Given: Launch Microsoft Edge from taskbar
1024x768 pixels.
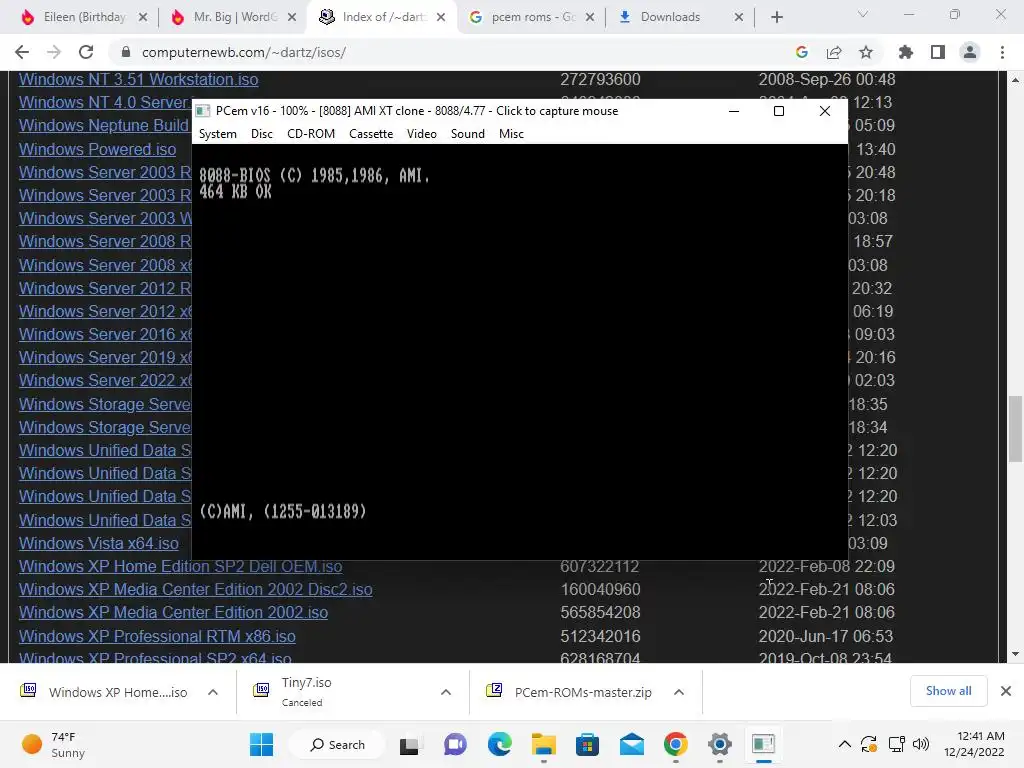Looking at the screenshot, I should click(500, 744).
